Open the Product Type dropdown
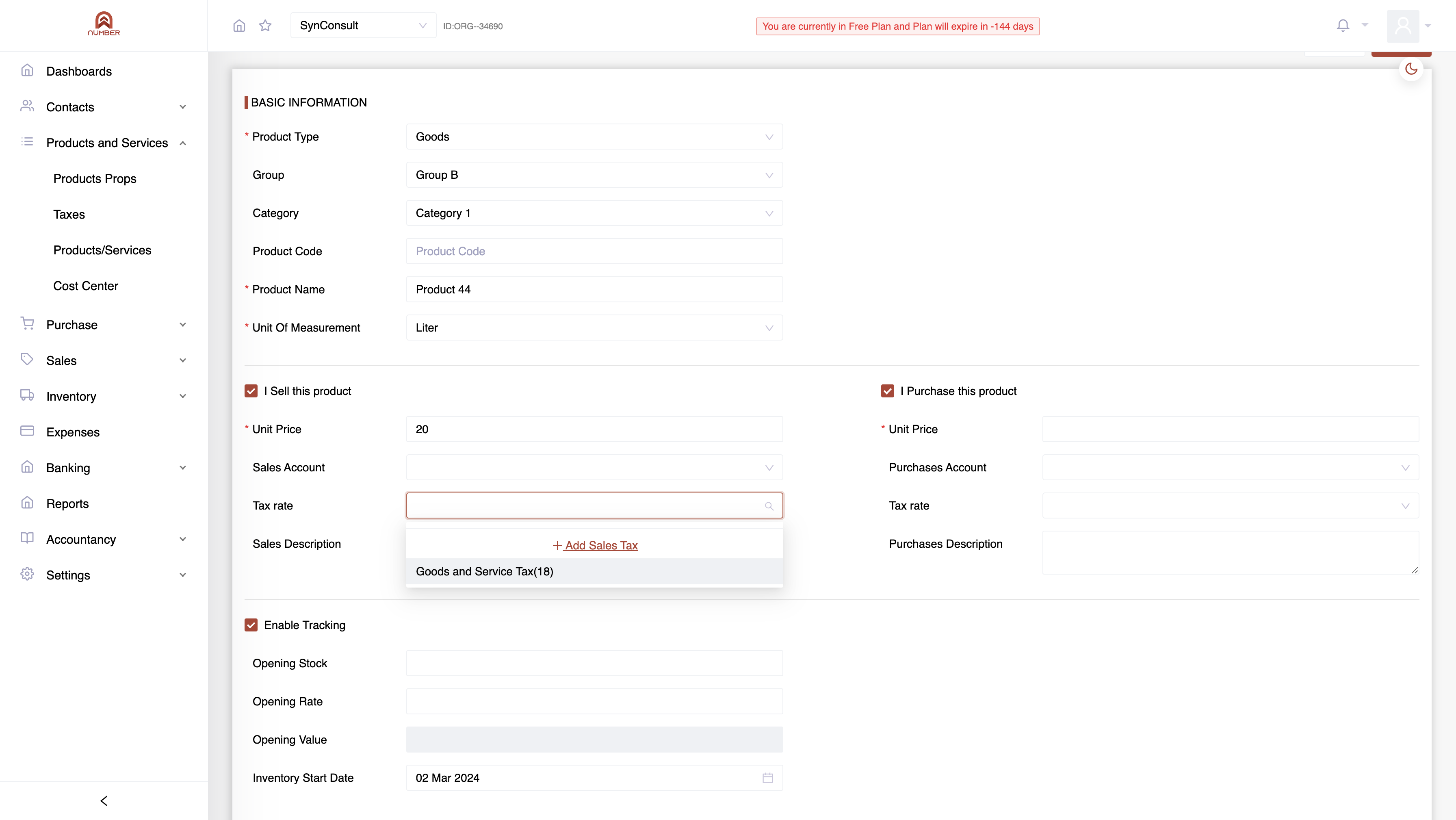This screenshot has height=820, width=1456. pyautogui.click(x=595, y=137)
